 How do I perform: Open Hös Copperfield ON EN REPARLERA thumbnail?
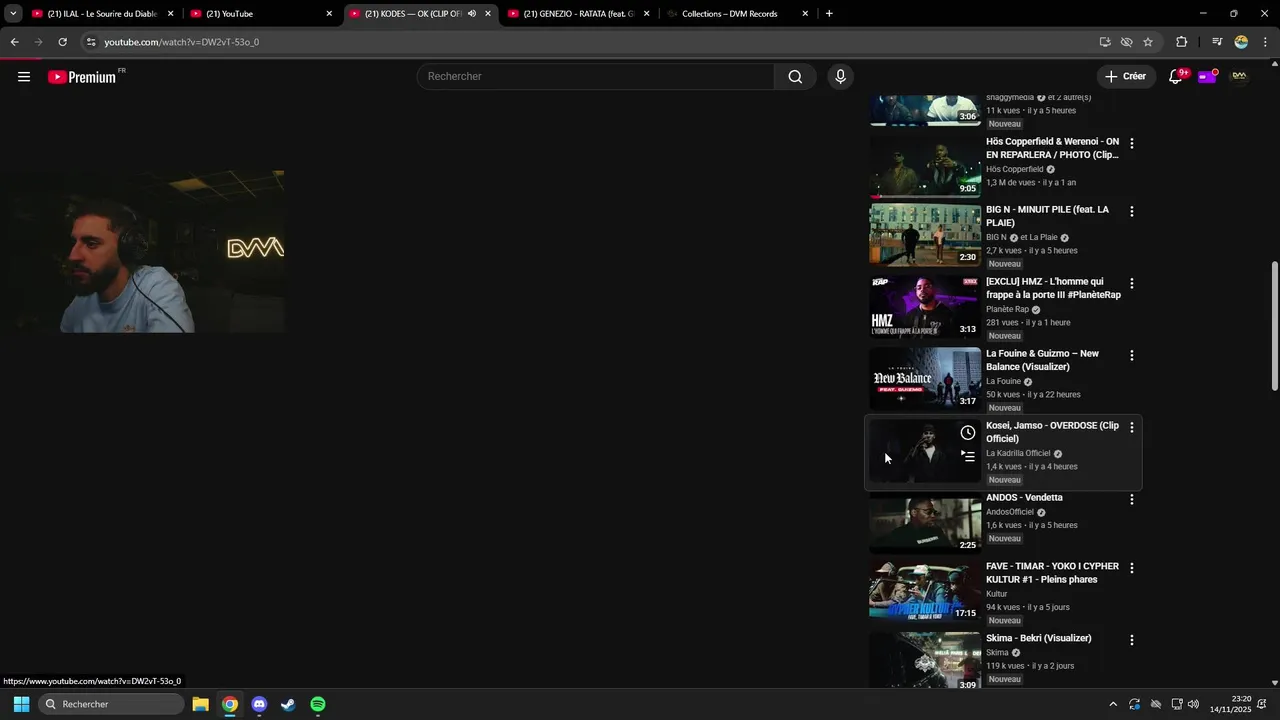(925, 165)
